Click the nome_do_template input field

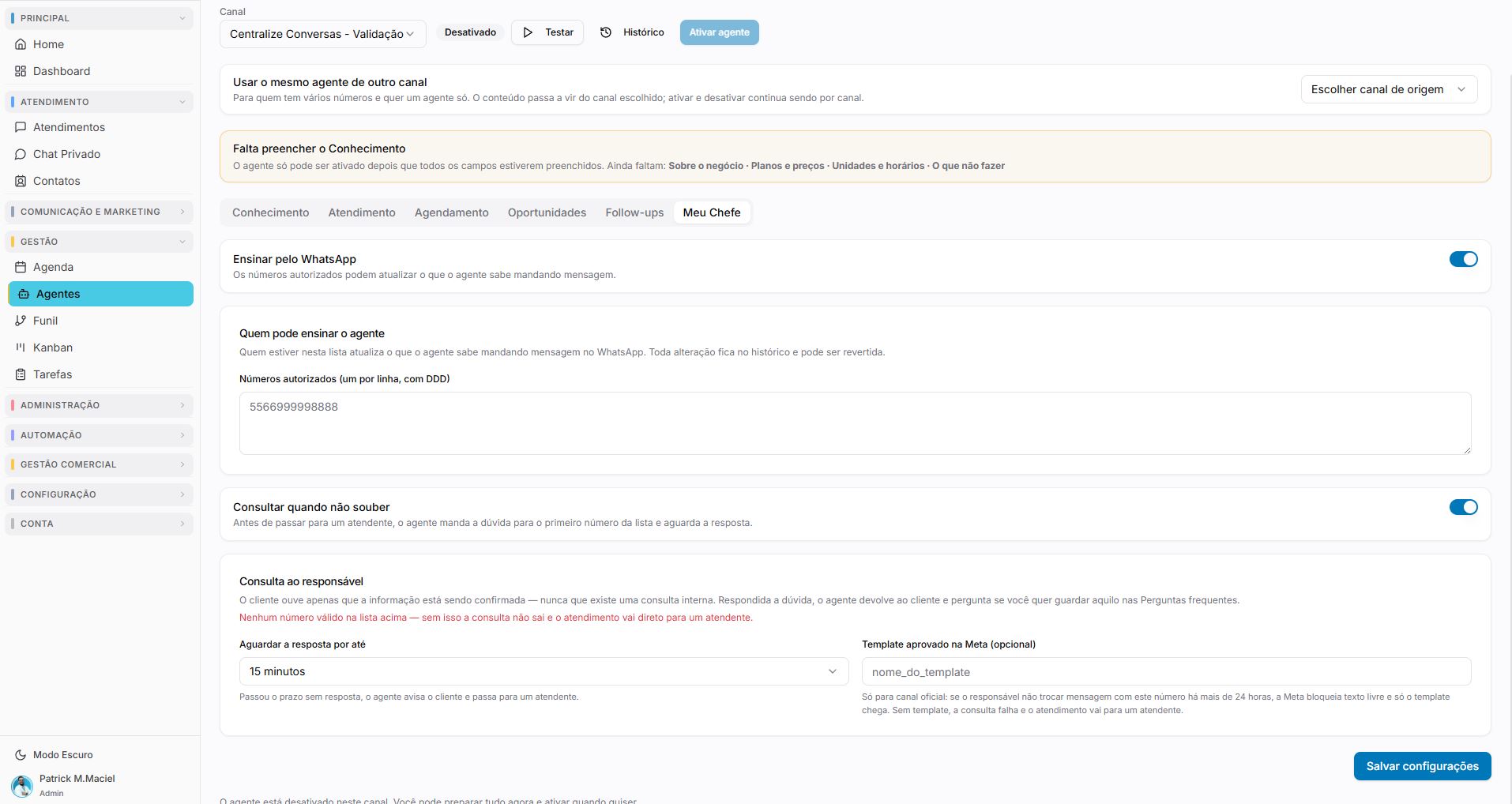(x=1166, y=671)
